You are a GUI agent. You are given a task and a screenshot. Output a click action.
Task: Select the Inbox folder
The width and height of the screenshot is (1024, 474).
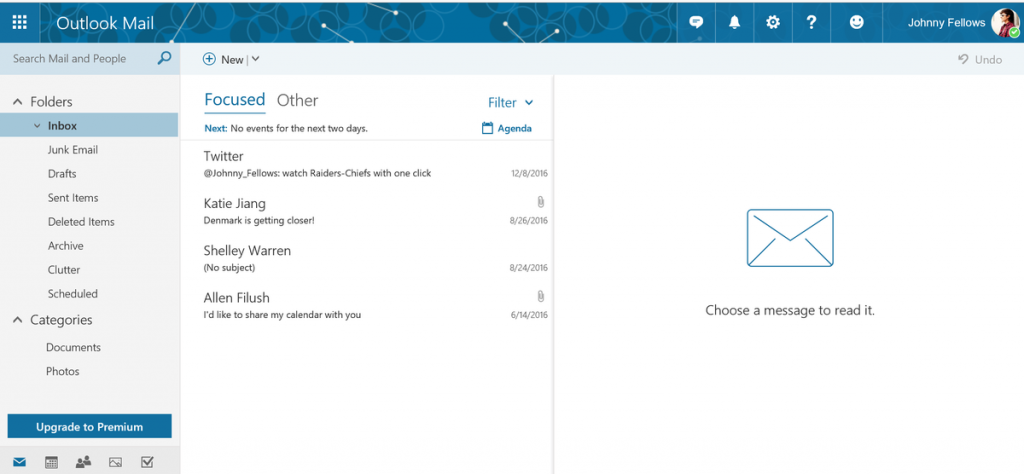pyautogui.click(x=89, y=125)
